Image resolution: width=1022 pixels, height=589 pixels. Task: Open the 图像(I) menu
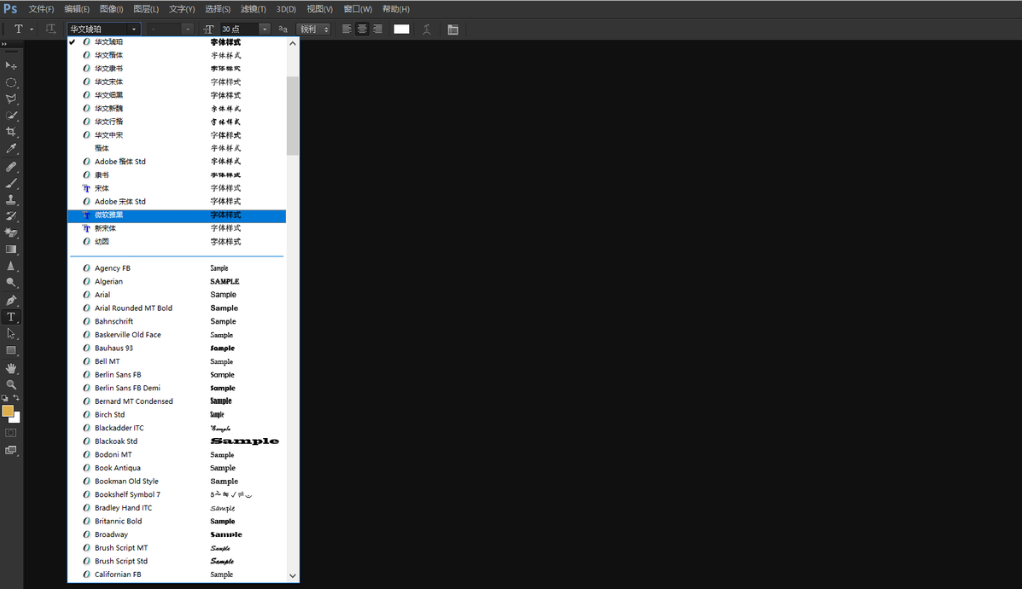(111, 9)
